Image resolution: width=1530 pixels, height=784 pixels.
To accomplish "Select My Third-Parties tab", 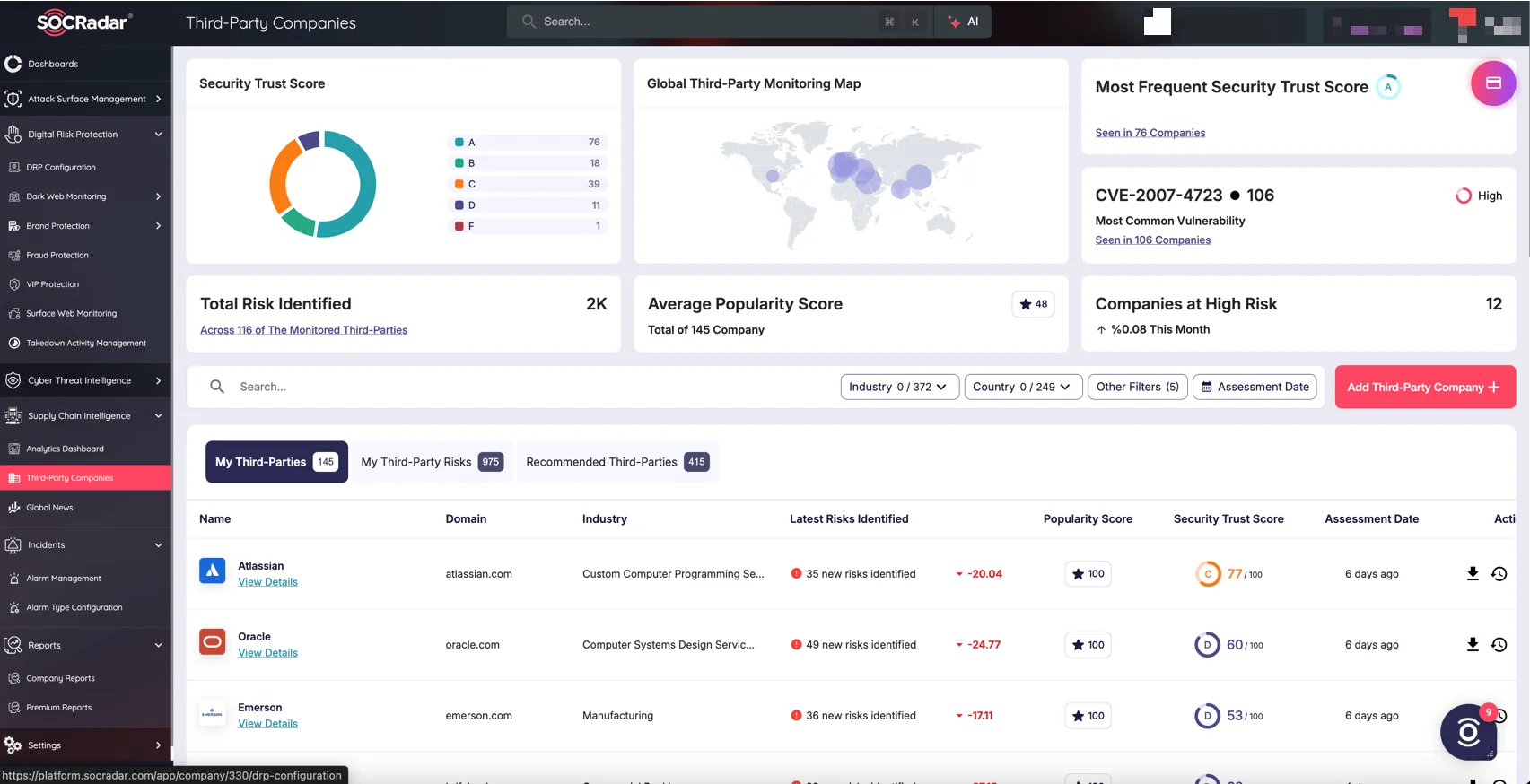I will coord(276,462).
